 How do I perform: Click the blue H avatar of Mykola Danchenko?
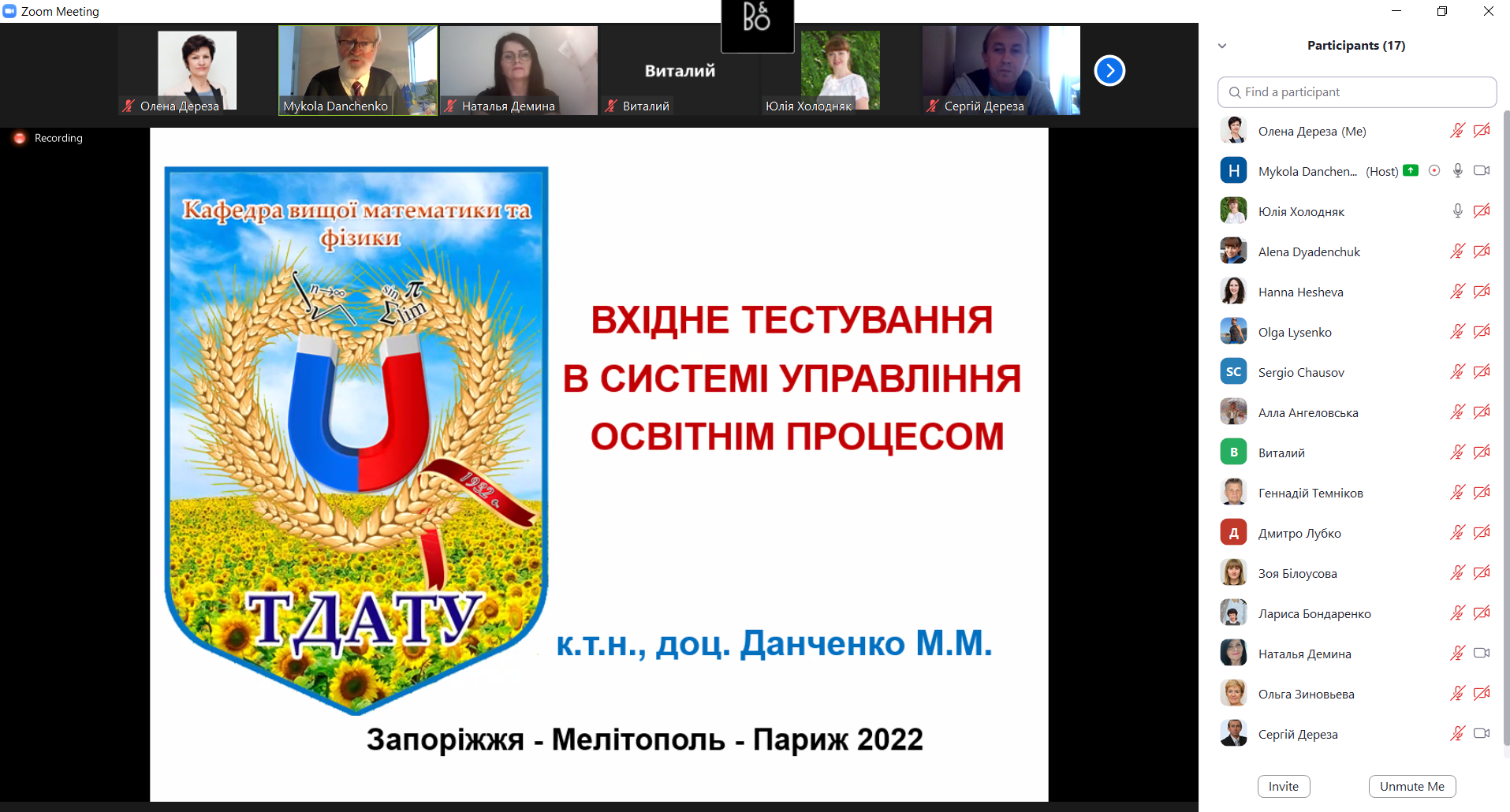tap(1233, 171)
